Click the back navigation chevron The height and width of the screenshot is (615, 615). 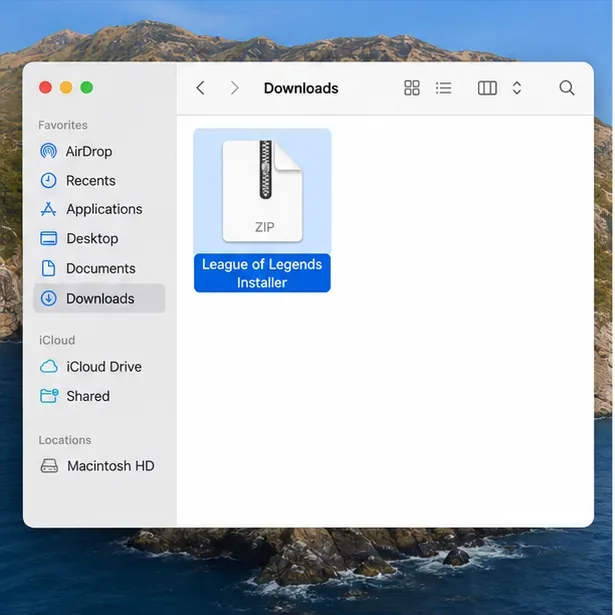point(200,88)
